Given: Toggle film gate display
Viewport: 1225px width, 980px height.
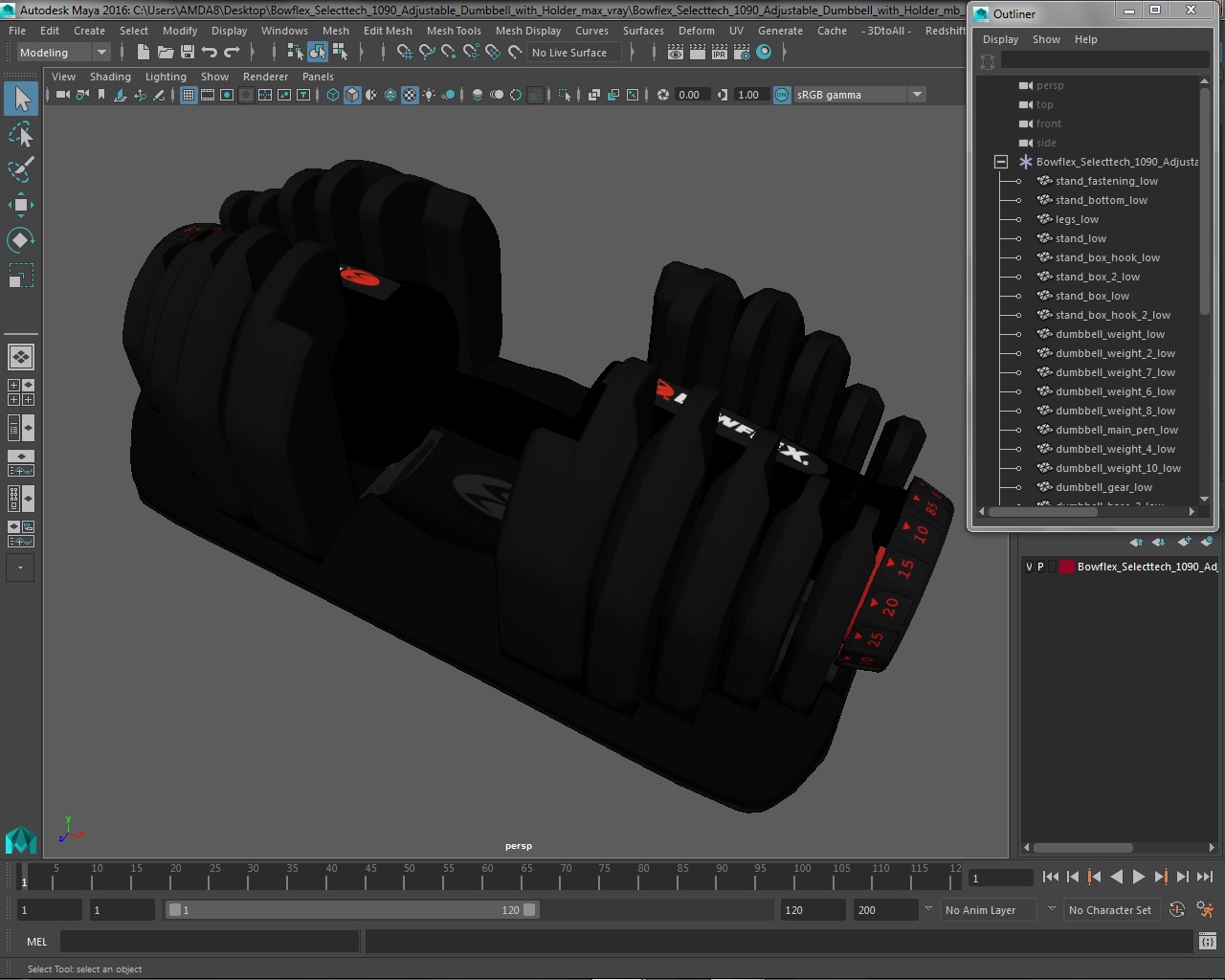Looking at the screenshot, I should pos(208,95).
